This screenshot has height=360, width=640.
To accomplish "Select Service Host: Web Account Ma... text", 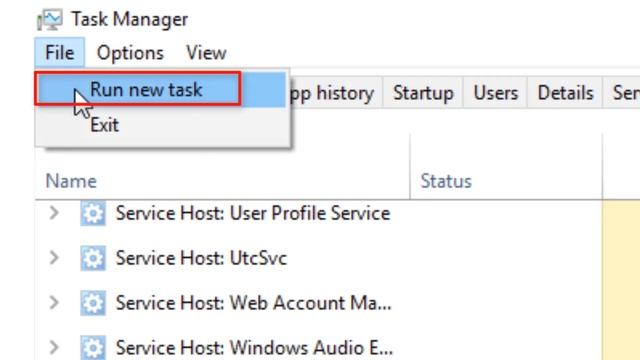I will coord(253,303).
